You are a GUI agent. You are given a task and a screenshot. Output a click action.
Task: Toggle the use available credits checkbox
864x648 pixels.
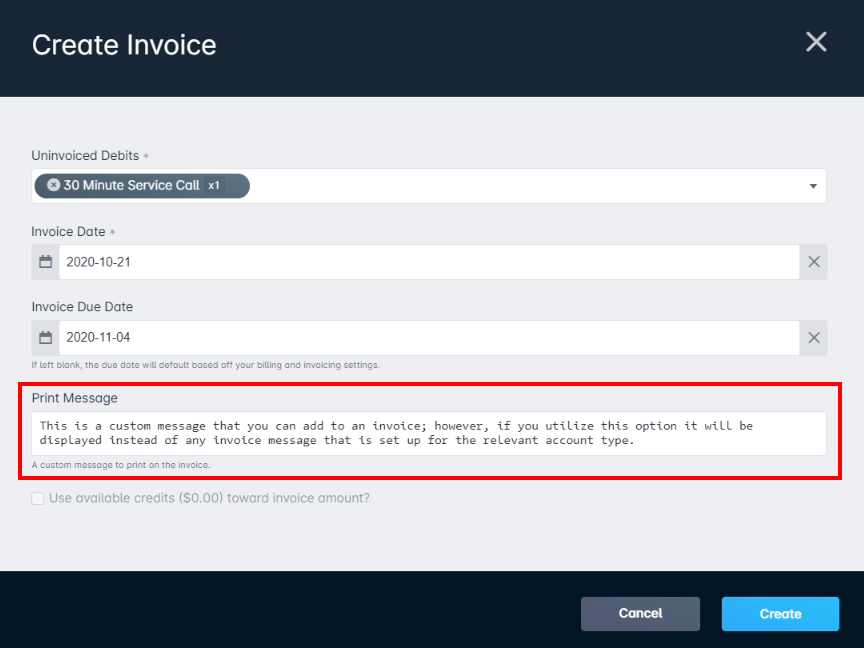38,499
